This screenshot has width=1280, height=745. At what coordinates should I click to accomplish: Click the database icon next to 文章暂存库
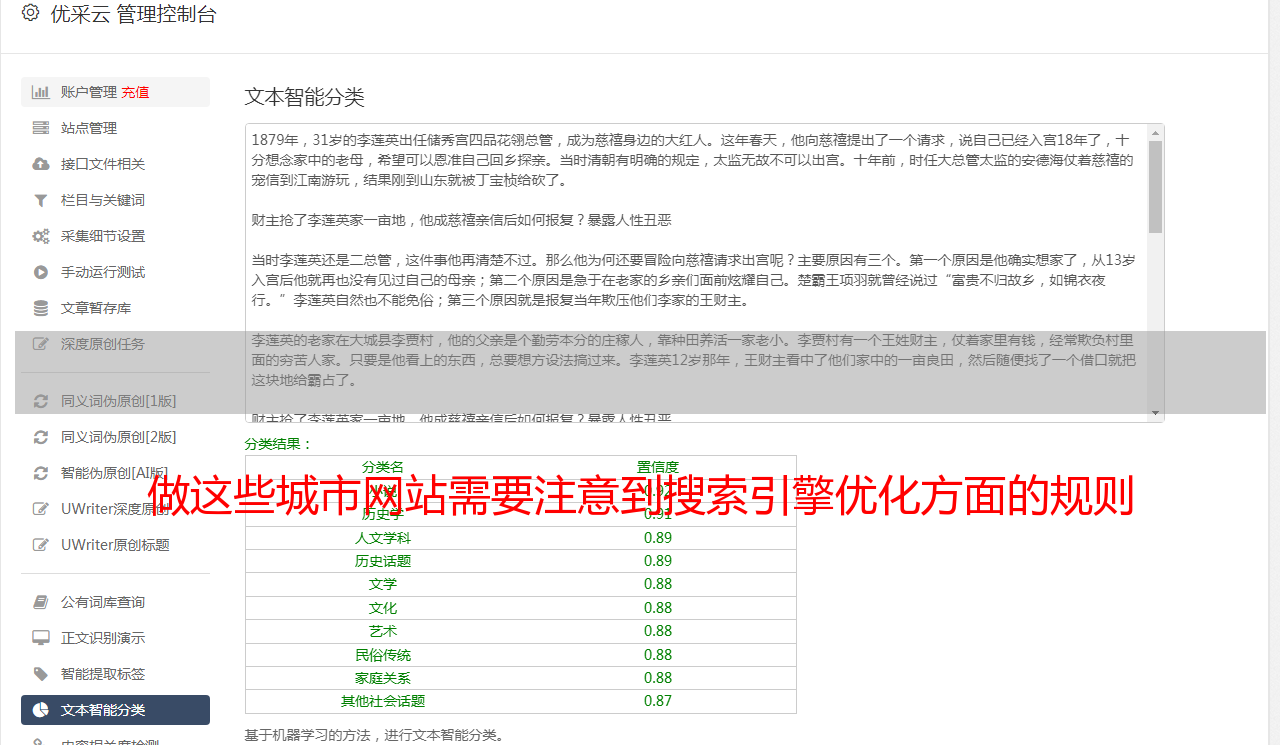41,308
